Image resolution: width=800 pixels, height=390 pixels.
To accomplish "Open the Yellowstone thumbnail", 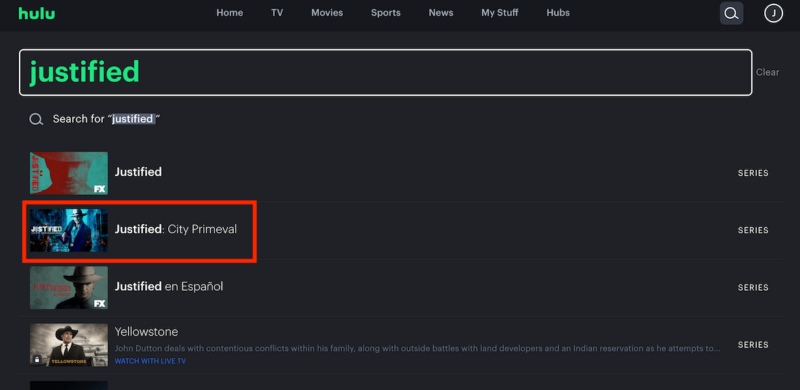I will coord(69,345).
